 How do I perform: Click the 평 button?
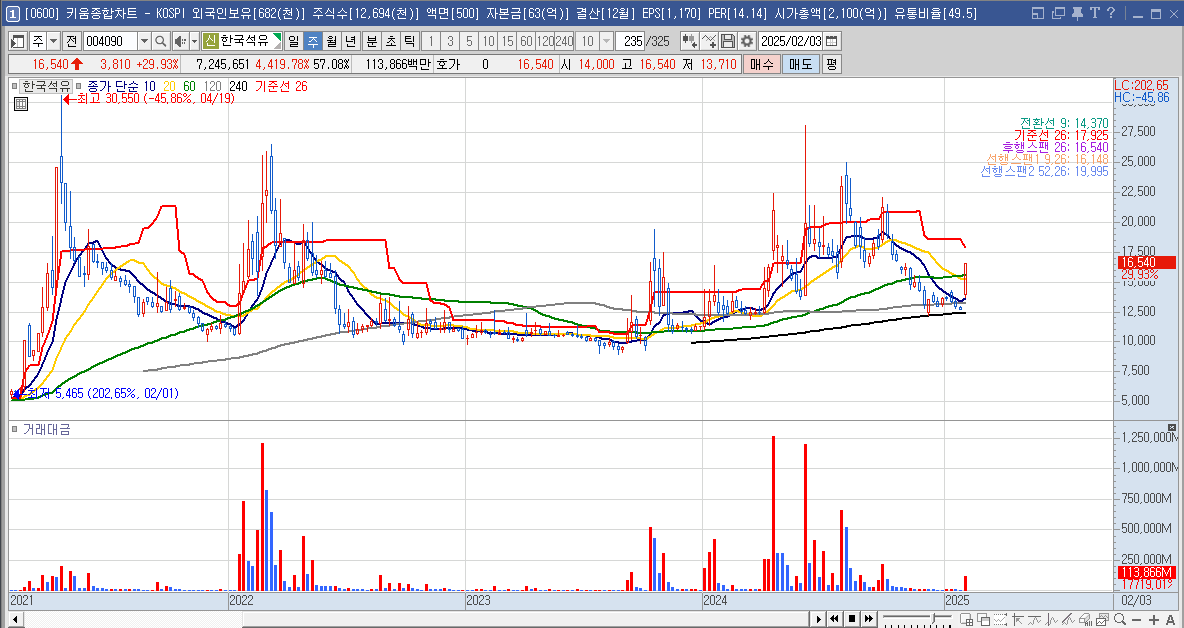point(831,64)
